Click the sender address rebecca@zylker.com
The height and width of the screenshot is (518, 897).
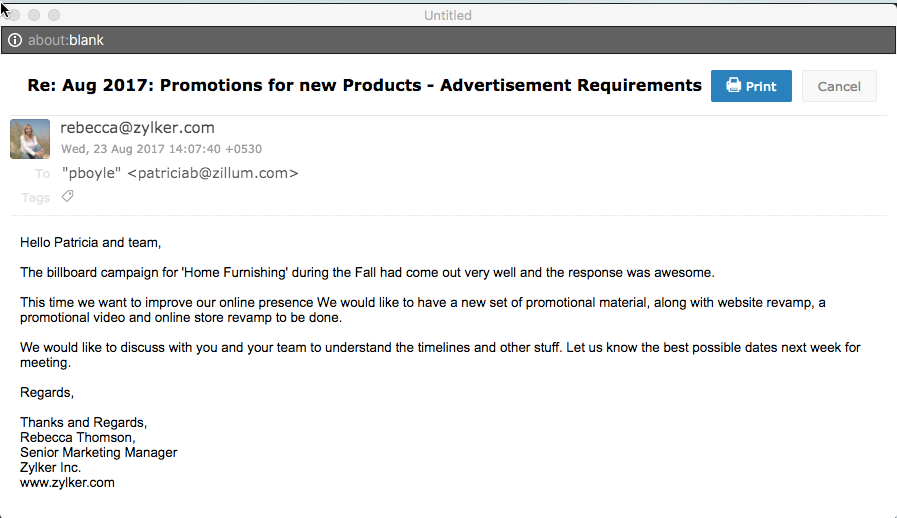pyautogui.click(x=137, y=127)
